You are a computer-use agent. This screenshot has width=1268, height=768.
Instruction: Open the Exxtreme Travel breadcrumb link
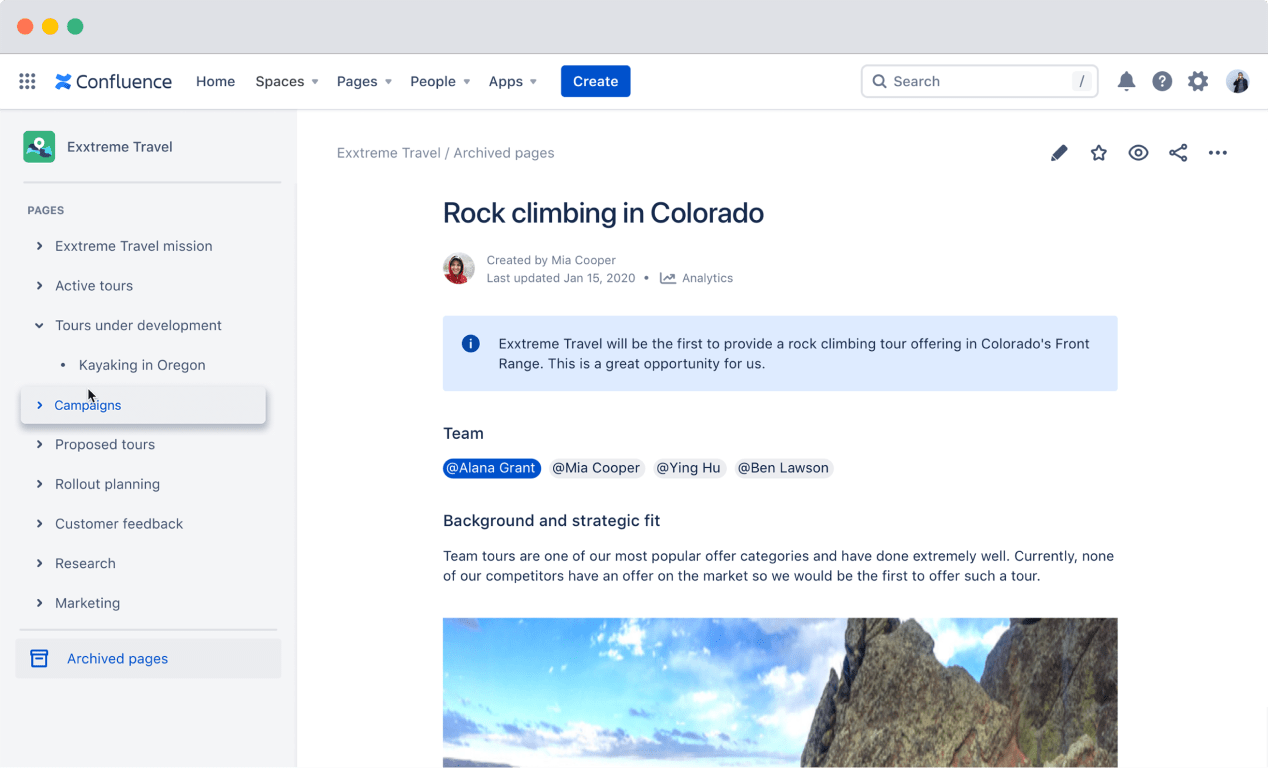pos(388,152)
